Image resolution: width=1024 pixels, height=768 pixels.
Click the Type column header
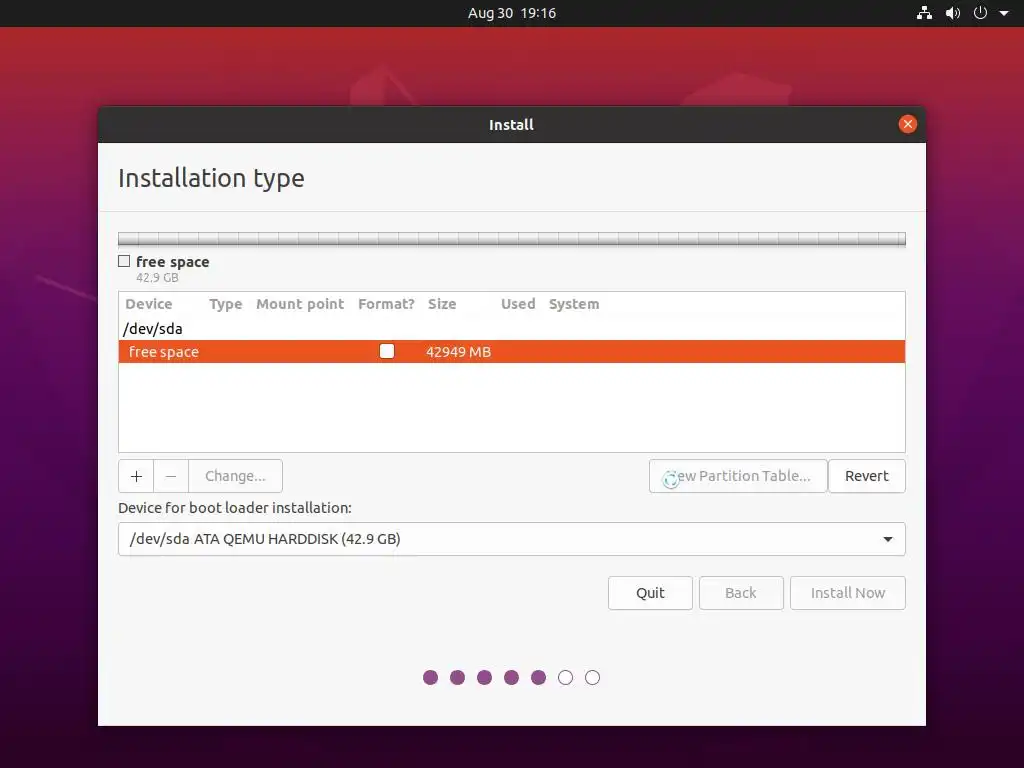click(x=225, y=304)
